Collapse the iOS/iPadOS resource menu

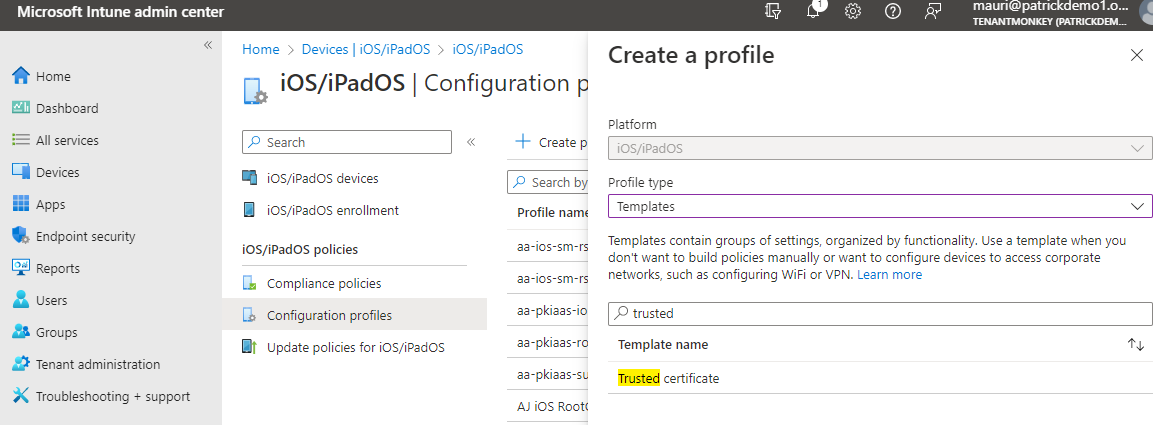click(471, 142)
